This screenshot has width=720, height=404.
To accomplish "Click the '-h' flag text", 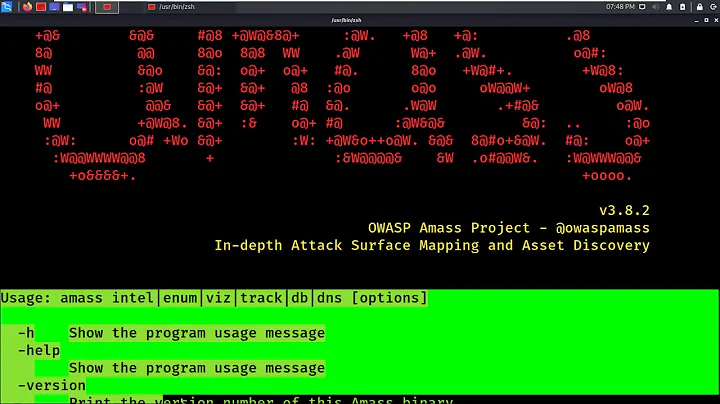I will pyautogui.click(x=26, y=332).
